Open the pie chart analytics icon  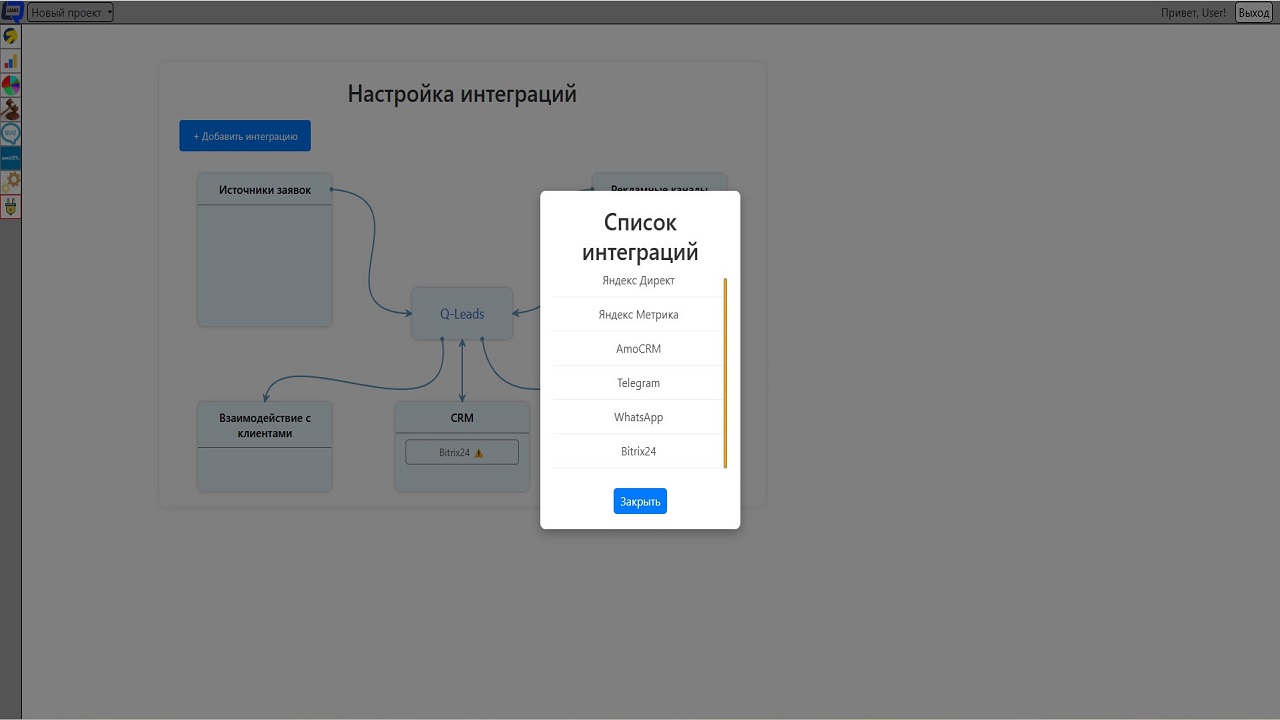[11, 85]
